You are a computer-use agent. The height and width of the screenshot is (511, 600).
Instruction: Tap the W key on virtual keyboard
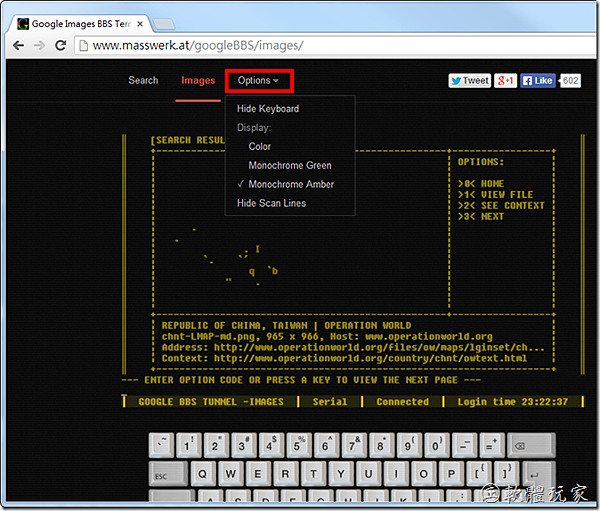click(230, 473)
